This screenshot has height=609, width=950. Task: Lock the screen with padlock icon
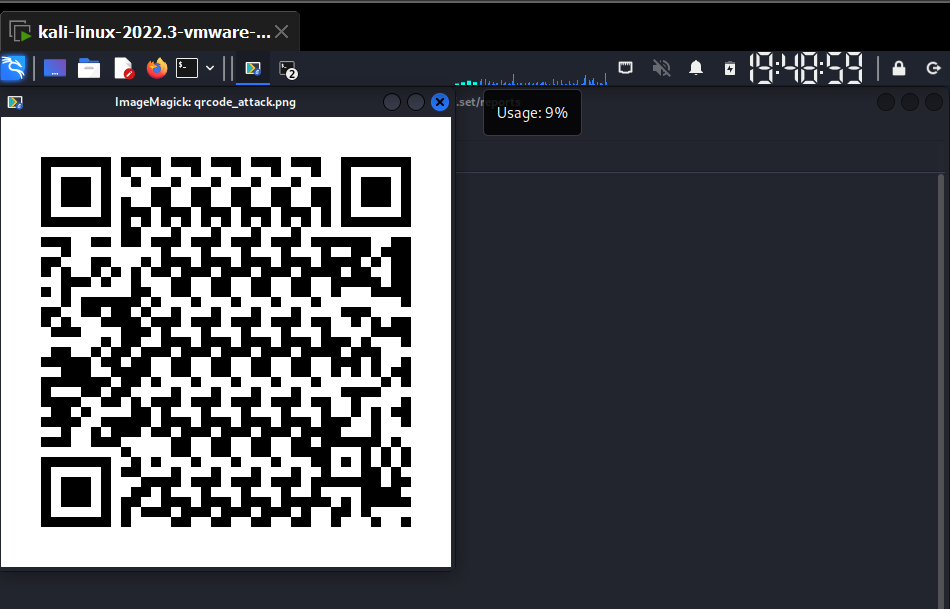tap(898, 68)
